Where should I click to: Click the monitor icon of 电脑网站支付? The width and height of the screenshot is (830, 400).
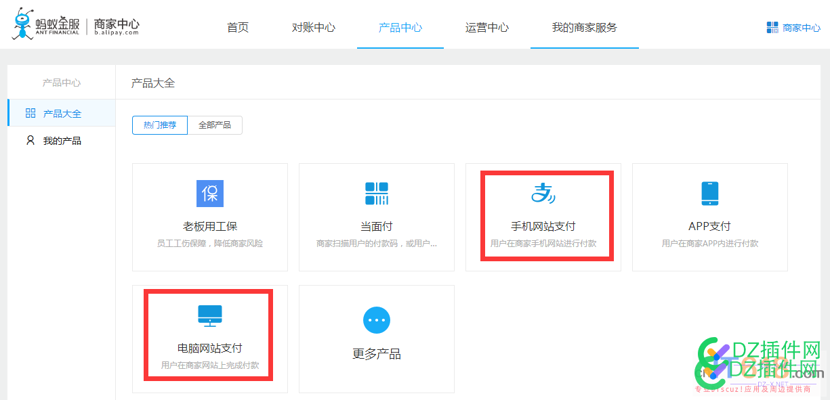pos(210,315)
